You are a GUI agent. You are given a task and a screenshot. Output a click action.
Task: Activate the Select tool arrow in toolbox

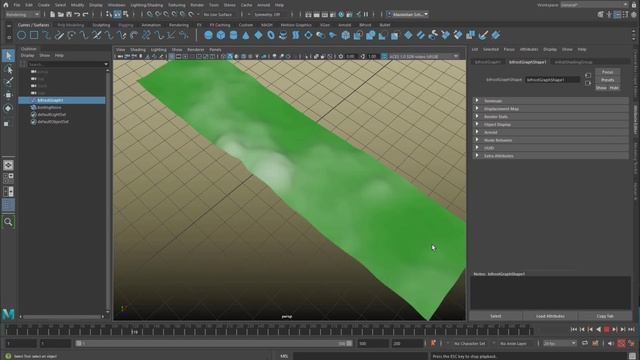[x=9, y=56]
